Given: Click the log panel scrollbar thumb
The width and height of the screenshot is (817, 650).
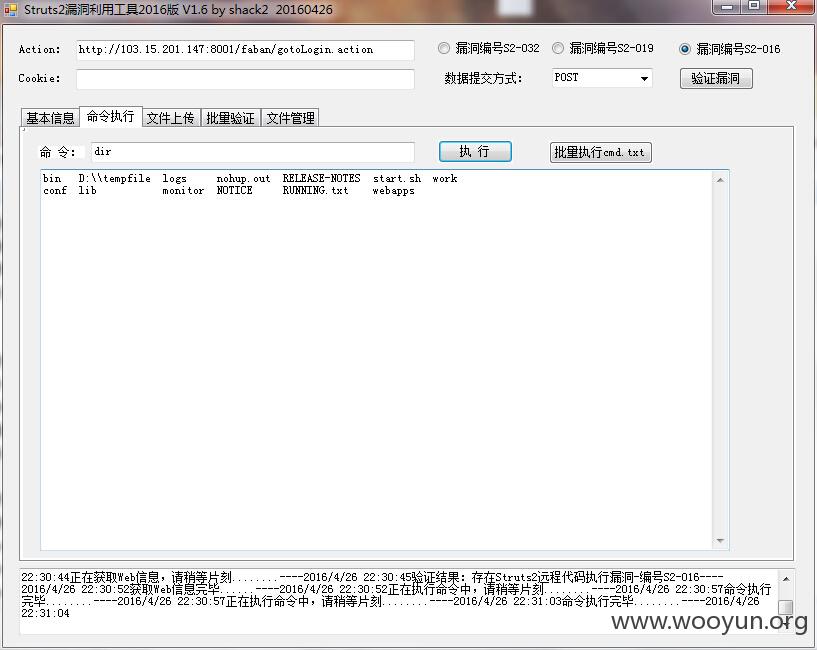Looking at the screenshot, I should click(x=786, y=607).
